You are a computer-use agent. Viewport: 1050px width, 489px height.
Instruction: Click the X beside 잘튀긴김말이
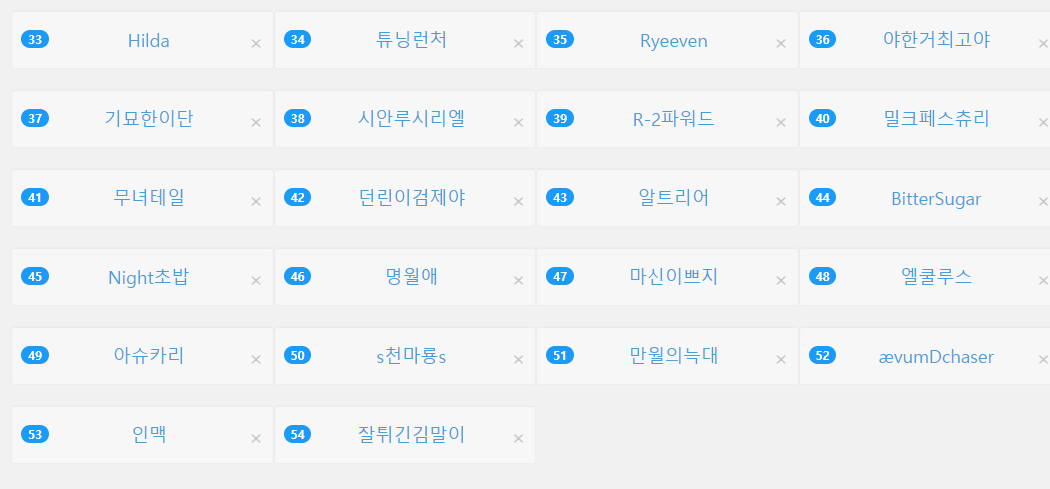(518, 439)
